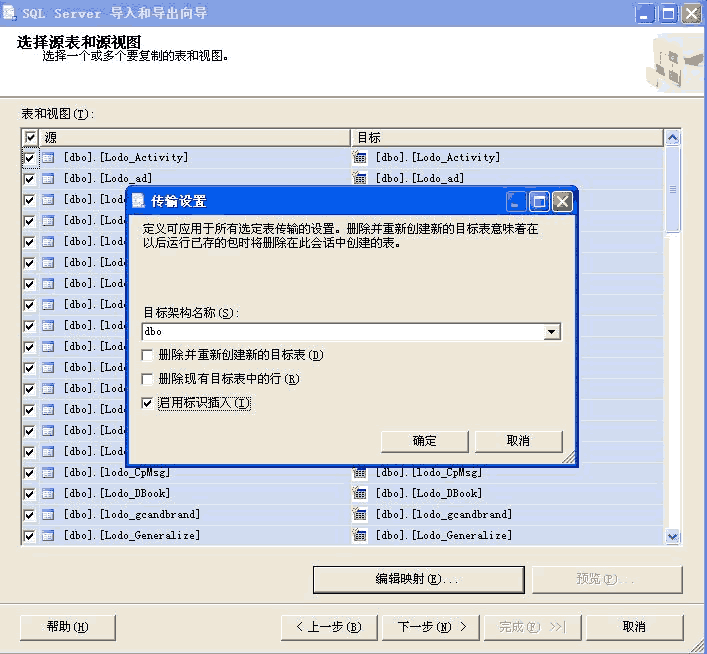
Task: Enable 删除并重新创建新的目标表 checkbox
Action: point(148,355)
